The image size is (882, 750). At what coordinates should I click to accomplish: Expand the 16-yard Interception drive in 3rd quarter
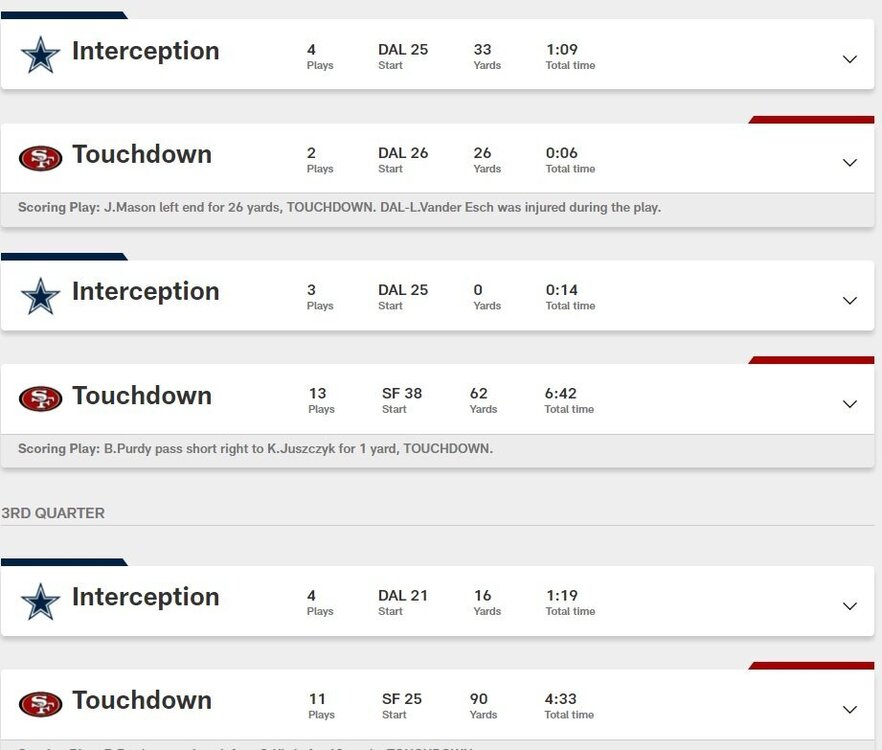click(x=850, y=606)
